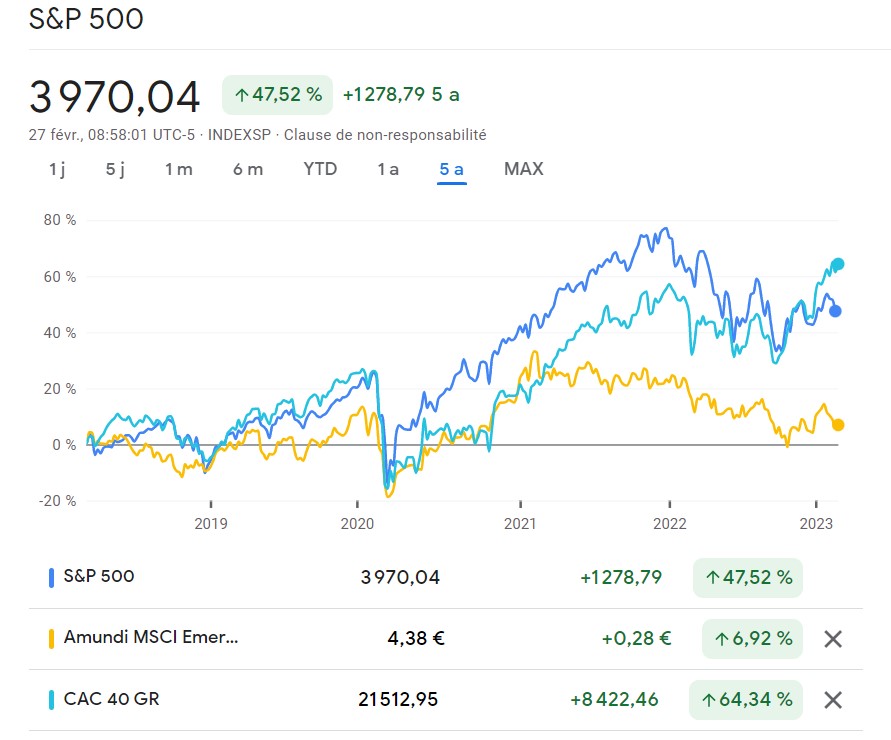Select the active 5 a range tab
The width and height of the screenshot is (891, 740).
pos(452,169)
